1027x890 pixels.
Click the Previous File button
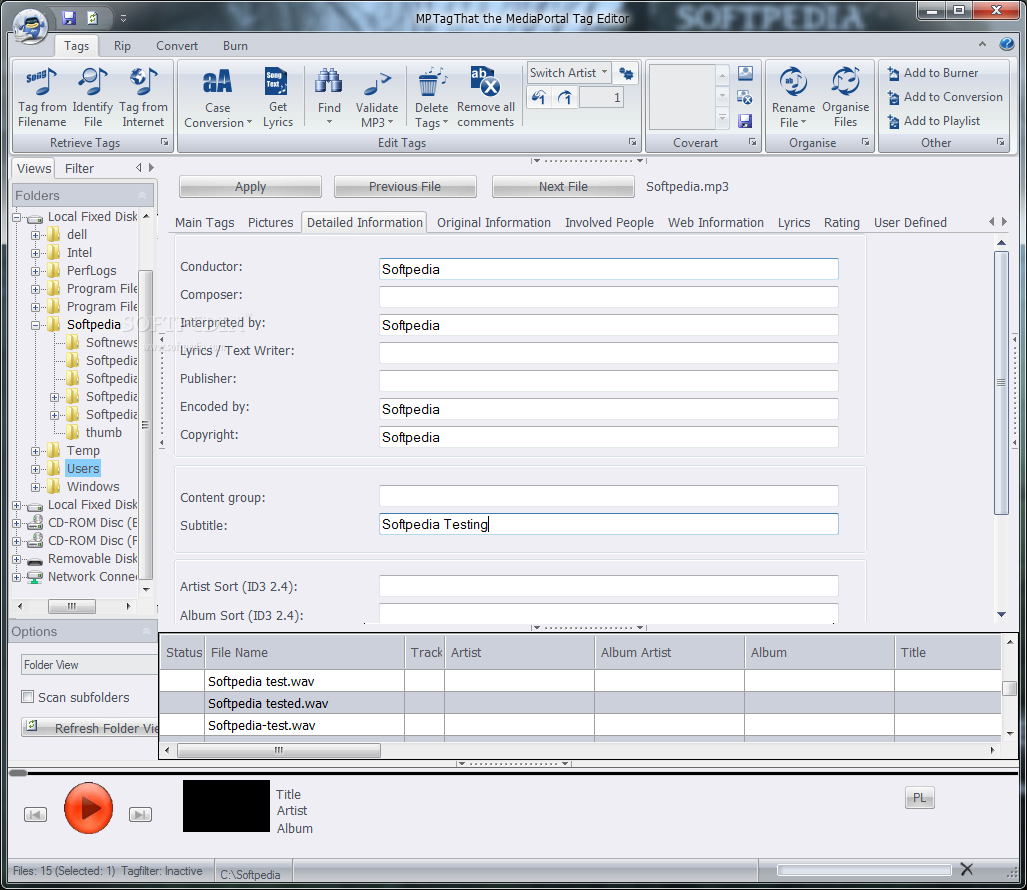(405, 187)
